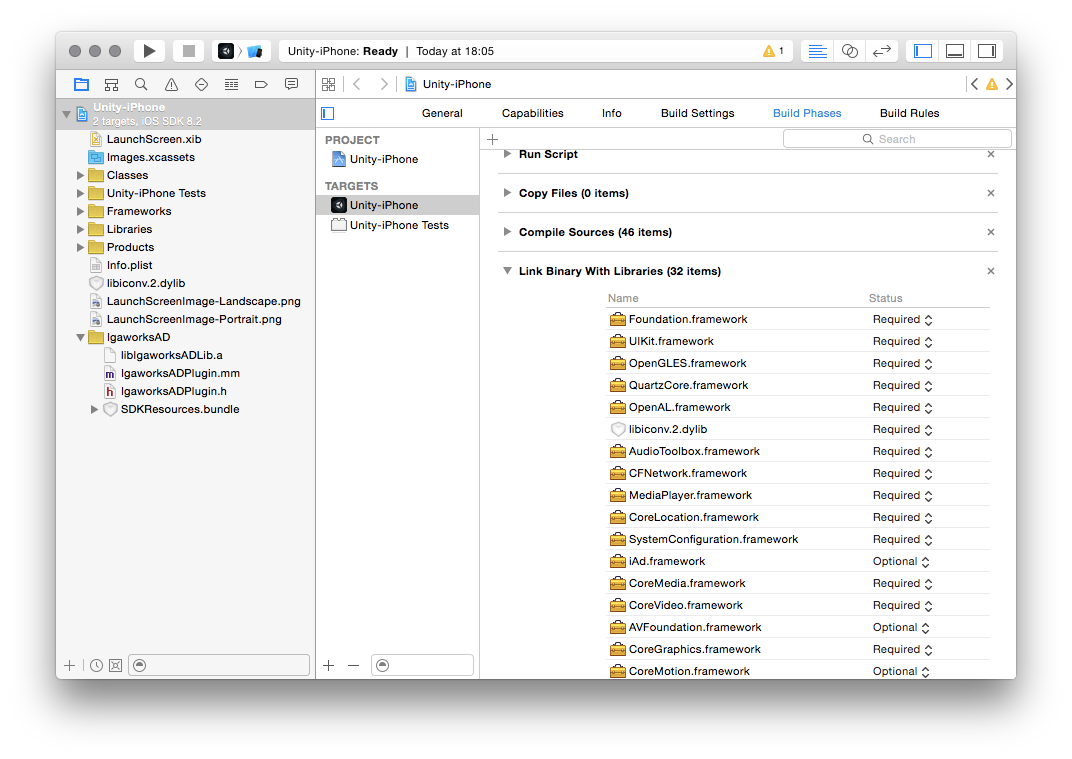Open the Project navigator folder icon

[x=81, y=84]
